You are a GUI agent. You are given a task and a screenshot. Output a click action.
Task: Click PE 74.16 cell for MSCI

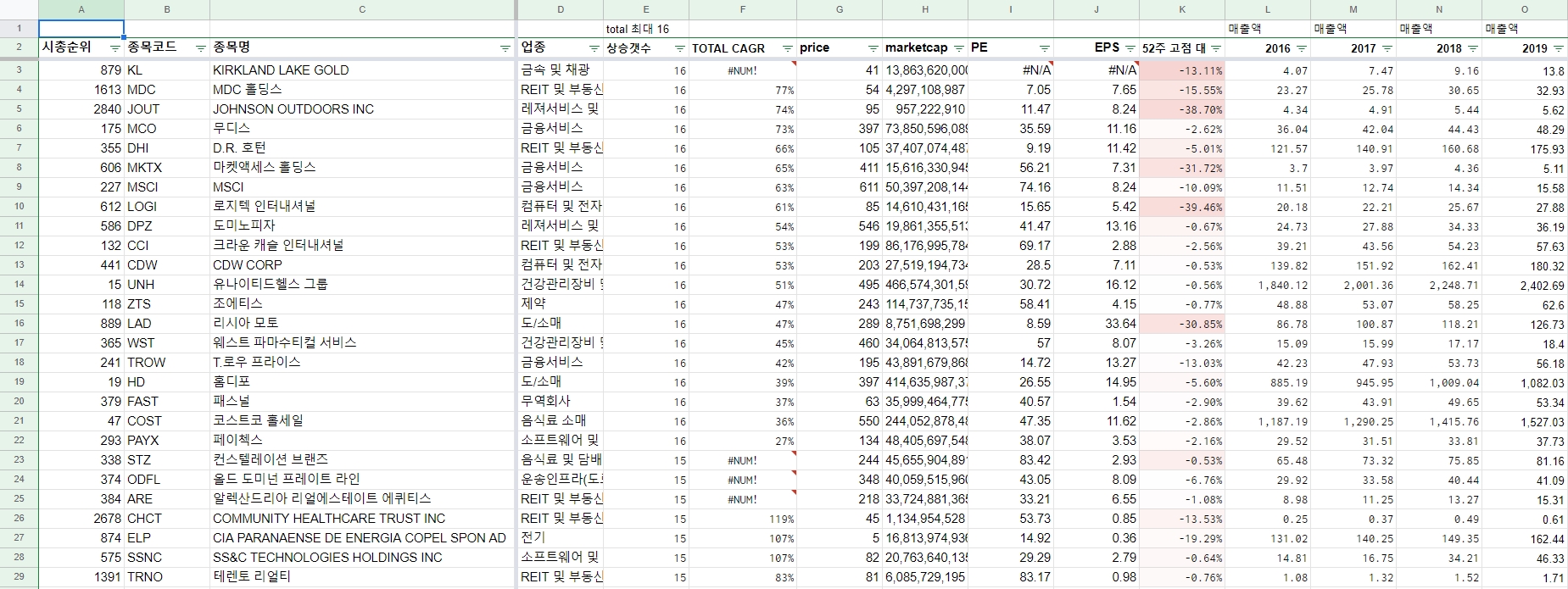pyautogui.click(x=1011, y=187)
